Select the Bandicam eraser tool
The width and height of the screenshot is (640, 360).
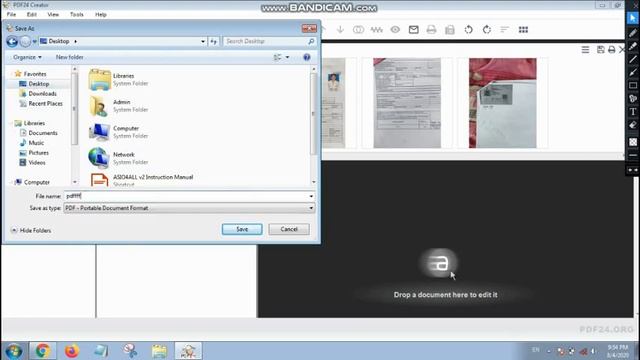point(633,125)
